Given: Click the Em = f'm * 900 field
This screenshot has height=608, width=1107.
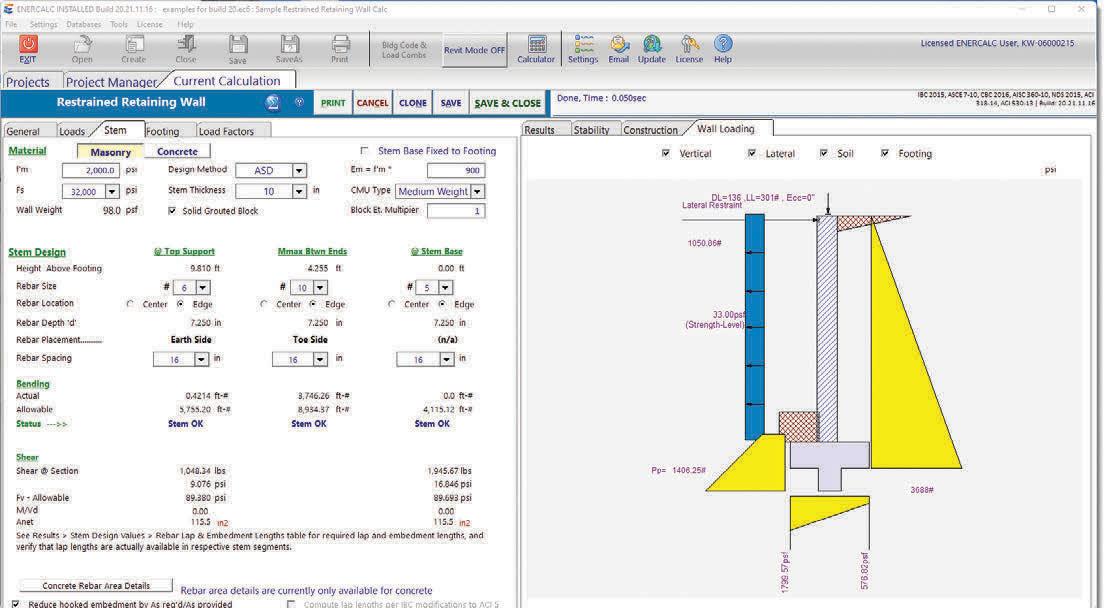Looking at the screenshot, I should (x=456, y=170).
